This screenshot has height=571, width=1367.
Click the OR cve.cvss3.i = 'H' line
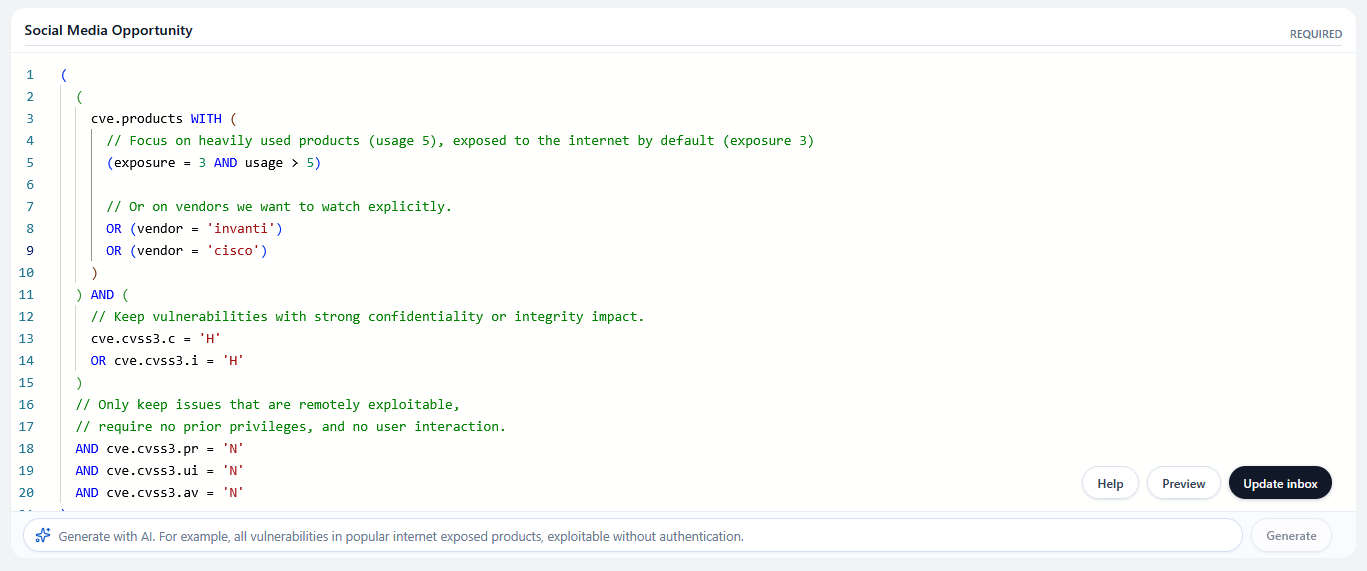pyautogui.click(x=168, y=360)
